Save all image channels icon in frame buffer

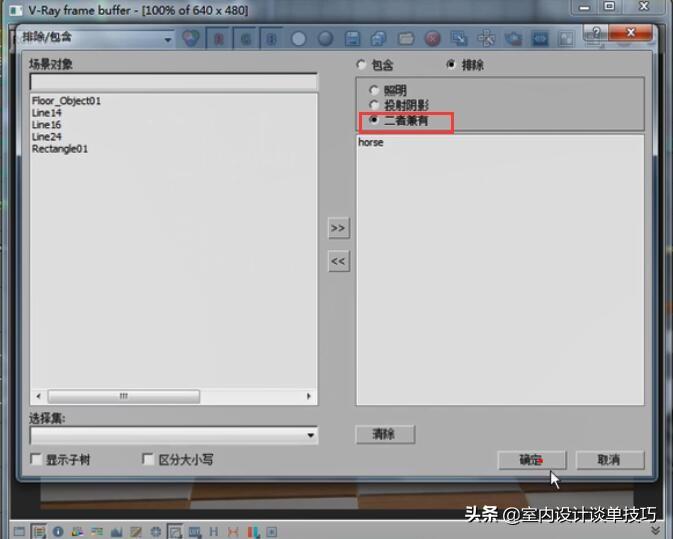379,39
